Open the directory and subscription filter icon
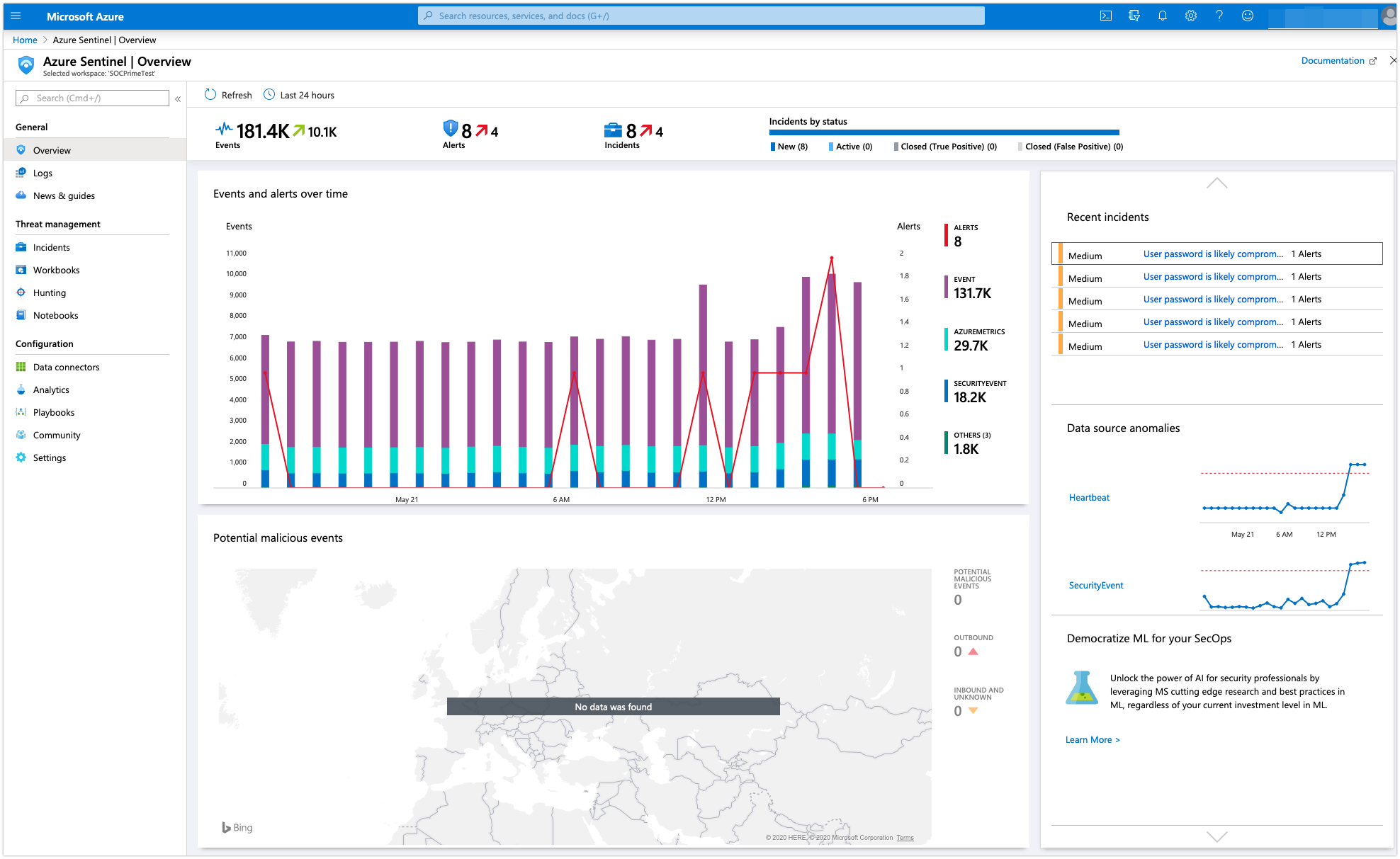 point(1134,16)
